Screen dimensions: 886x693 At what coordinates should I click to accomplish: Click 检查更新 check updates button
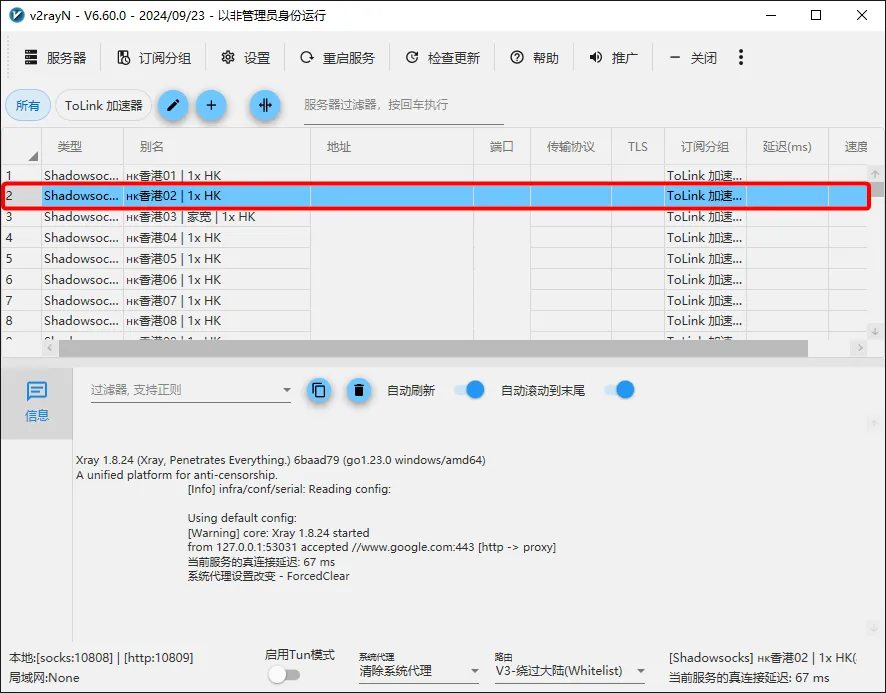click(x=443, y=58)
